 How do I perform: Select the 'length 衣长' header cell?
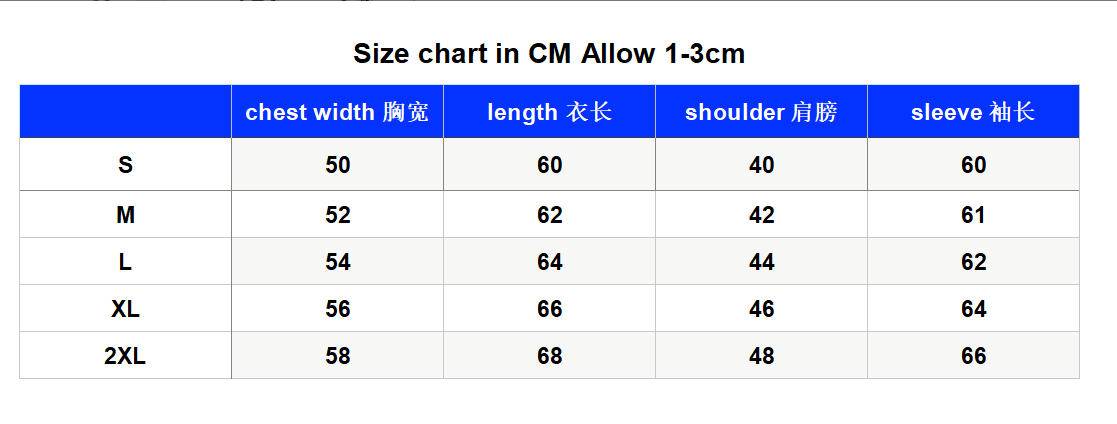pyautogui.click(x=549, y=112)
